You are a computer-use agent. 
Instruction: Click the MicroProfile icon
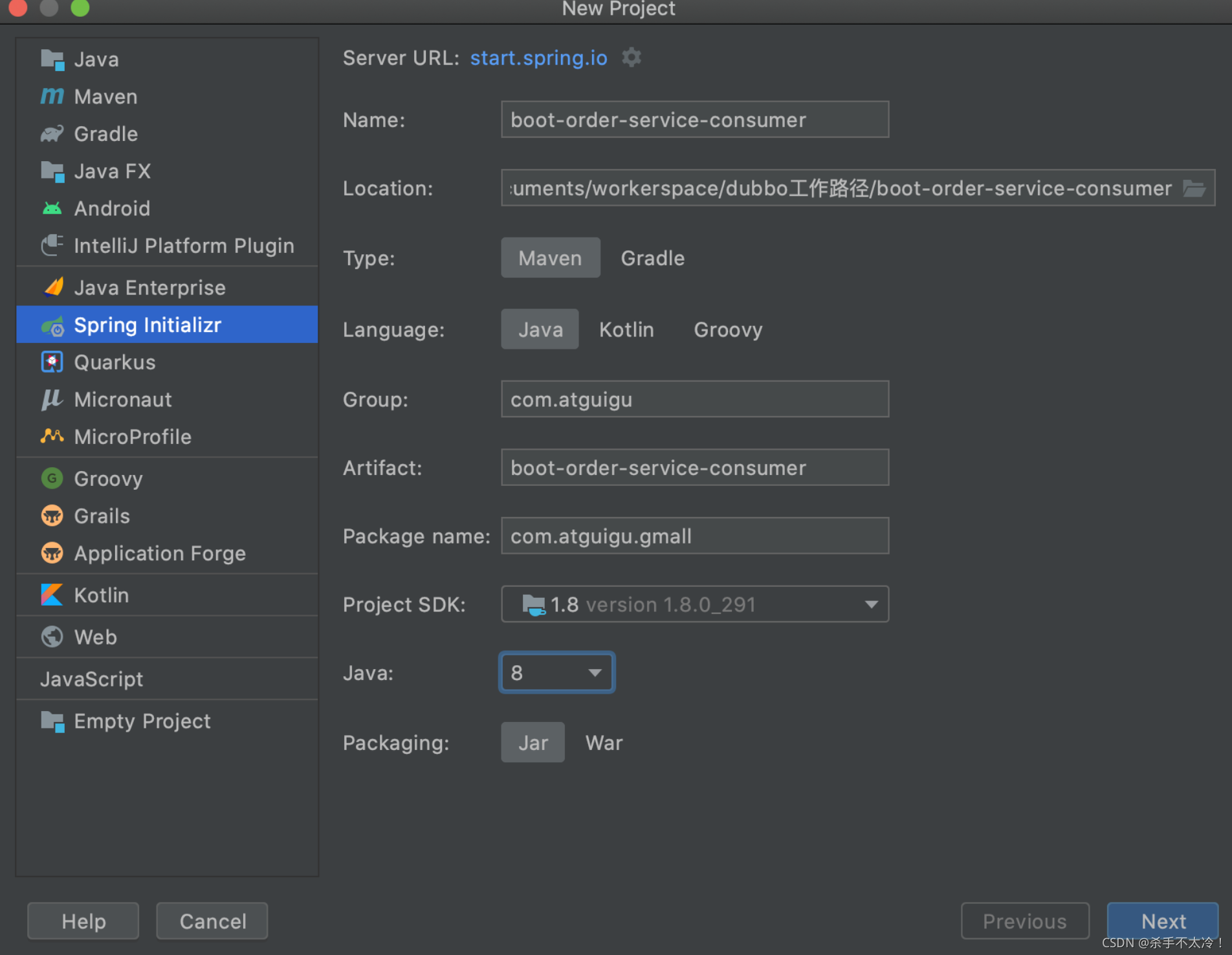coord(52,436)
